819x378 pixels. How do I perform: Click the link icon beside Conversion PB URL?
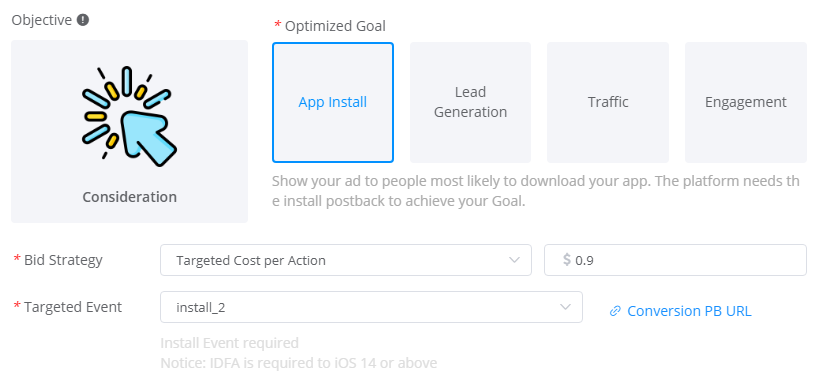tap(615, 311)
